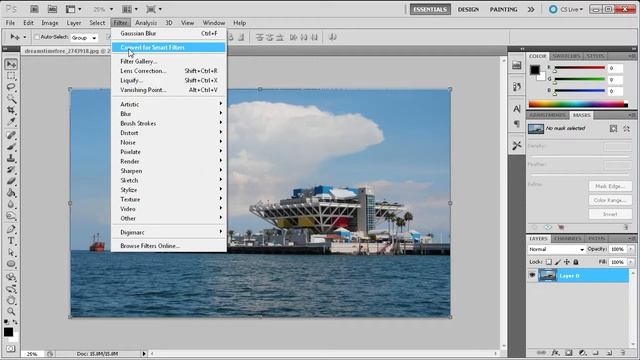This screenshot has width=640, height=360.
Task: Open Fill slider dropdown arrow
Action: point(631,262)
